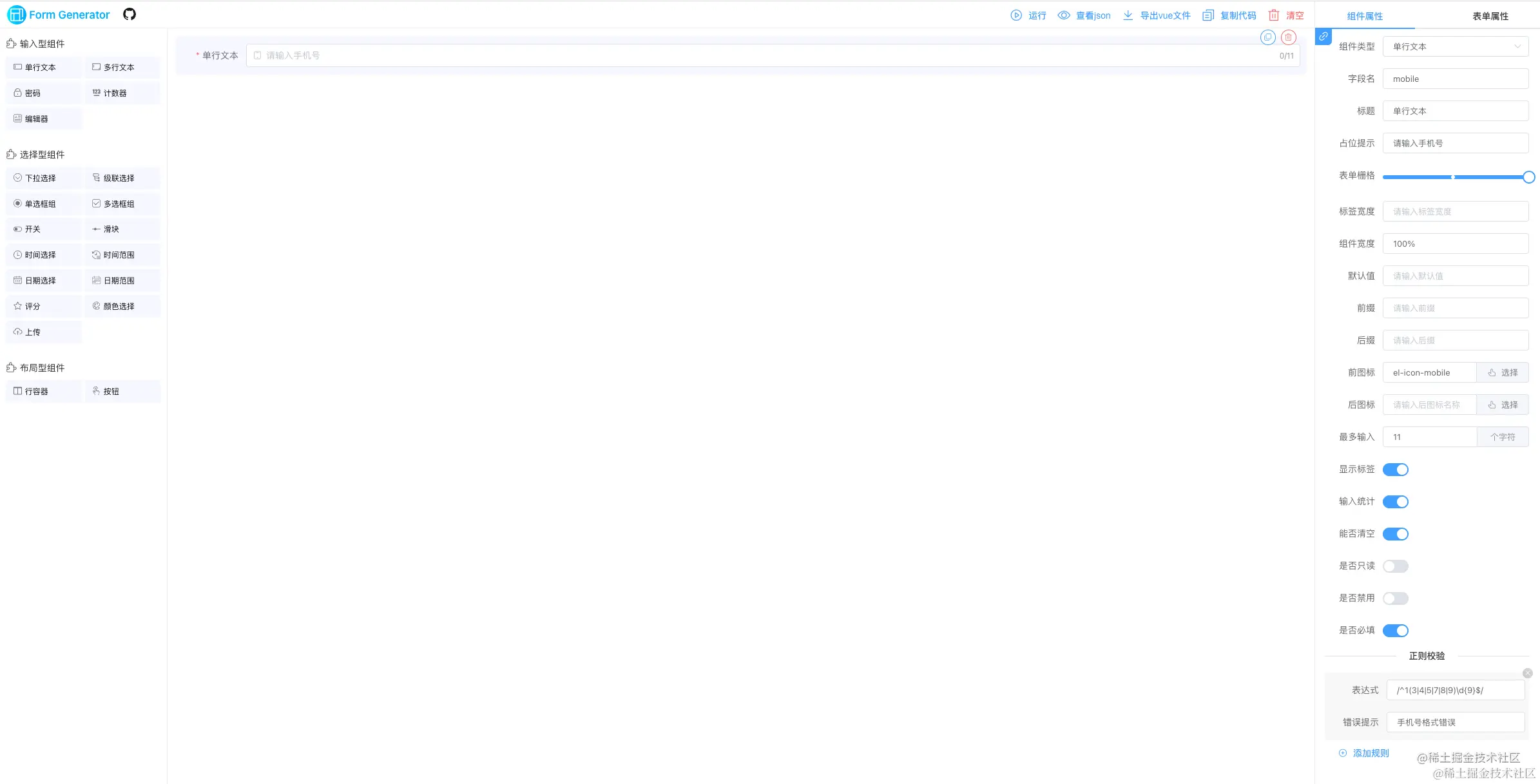Image resolution: width=1540 pixels, height=784 pixels.
Task: Click the form grid (表单栅格) slider handle
Action: (1528, 177)
